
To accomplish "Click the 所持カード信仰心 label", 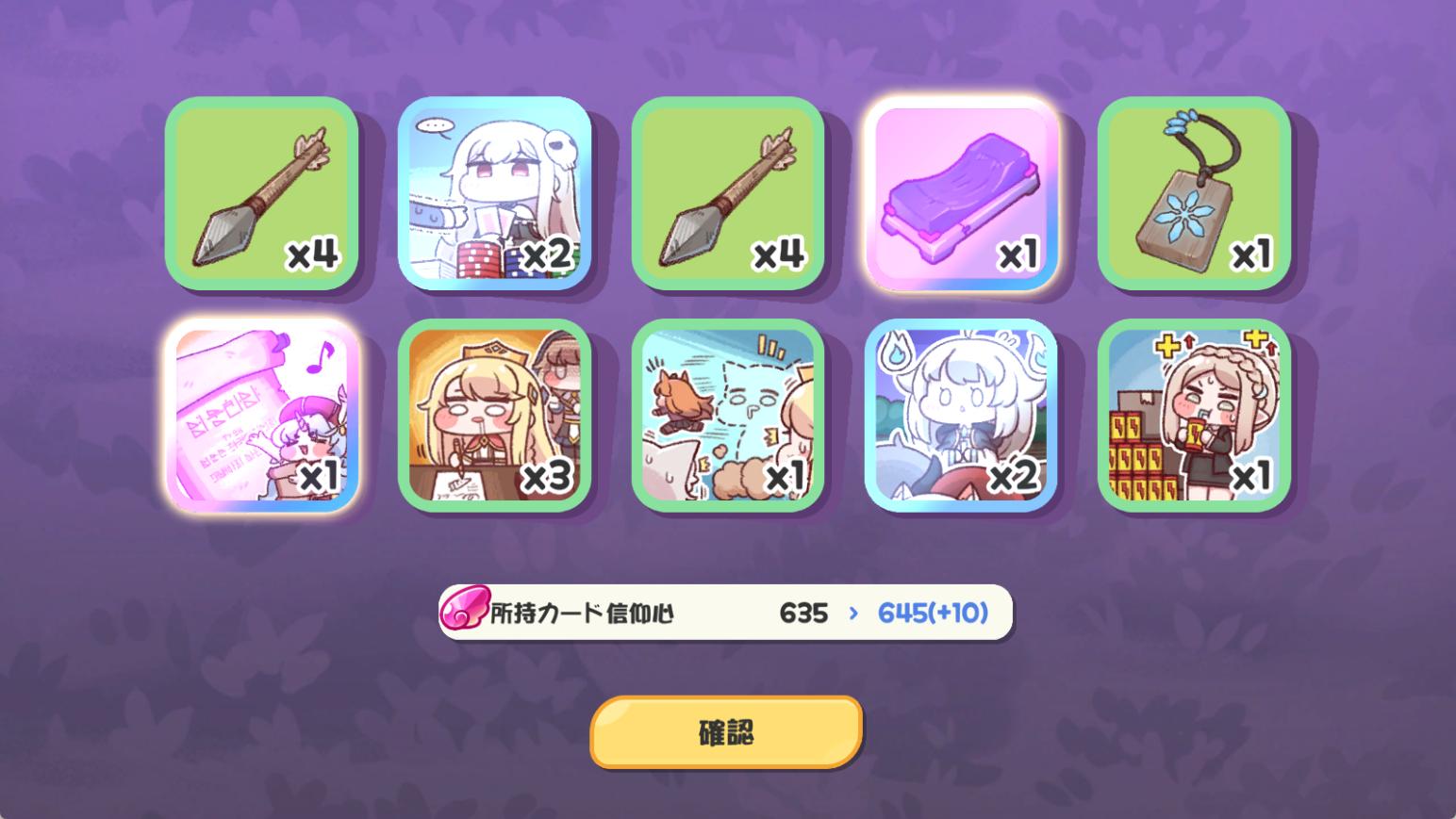I will pyautogui.click(x=582, y=614).
